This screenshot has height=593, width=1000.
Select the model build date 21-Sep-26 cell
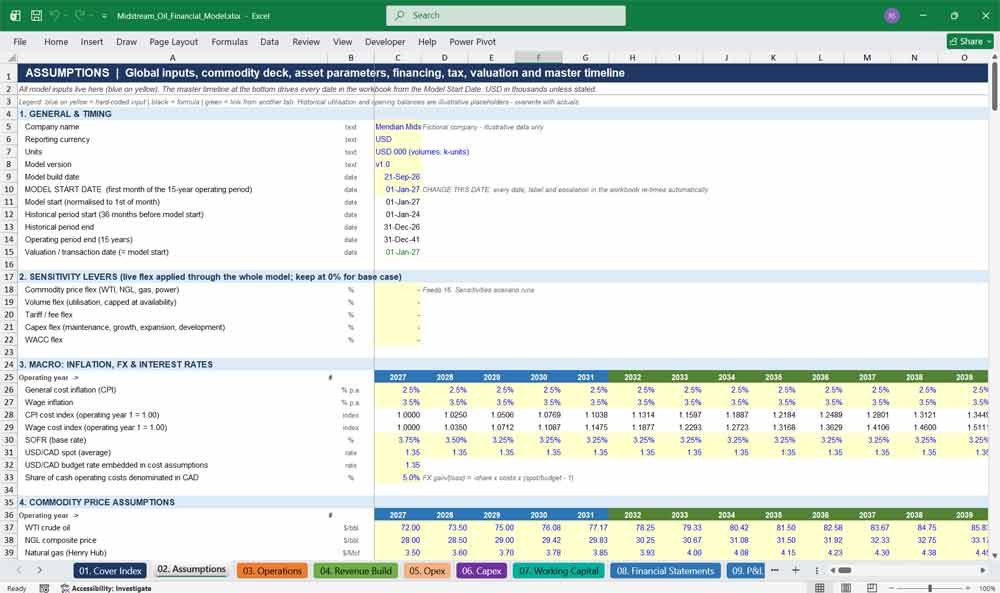coord(398,177)
